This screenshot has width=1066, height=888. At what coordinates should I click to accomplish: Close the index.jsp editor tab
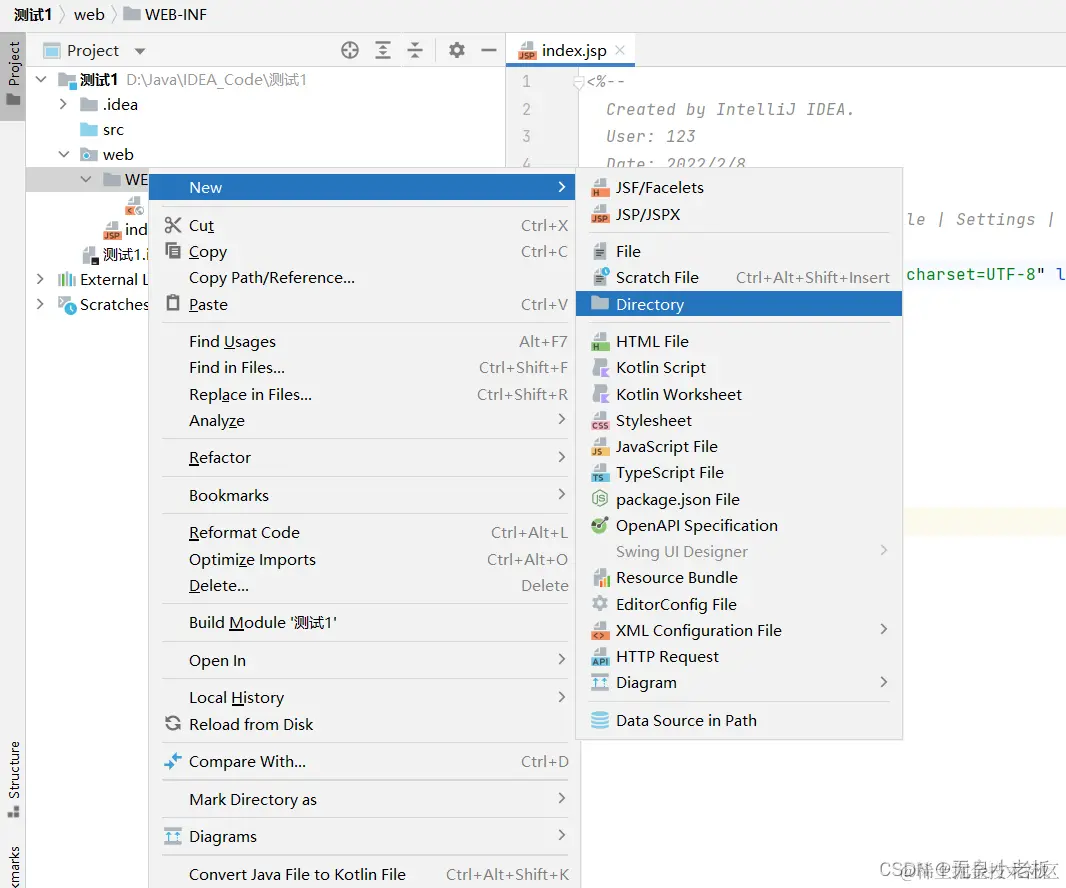click(620, 50)
